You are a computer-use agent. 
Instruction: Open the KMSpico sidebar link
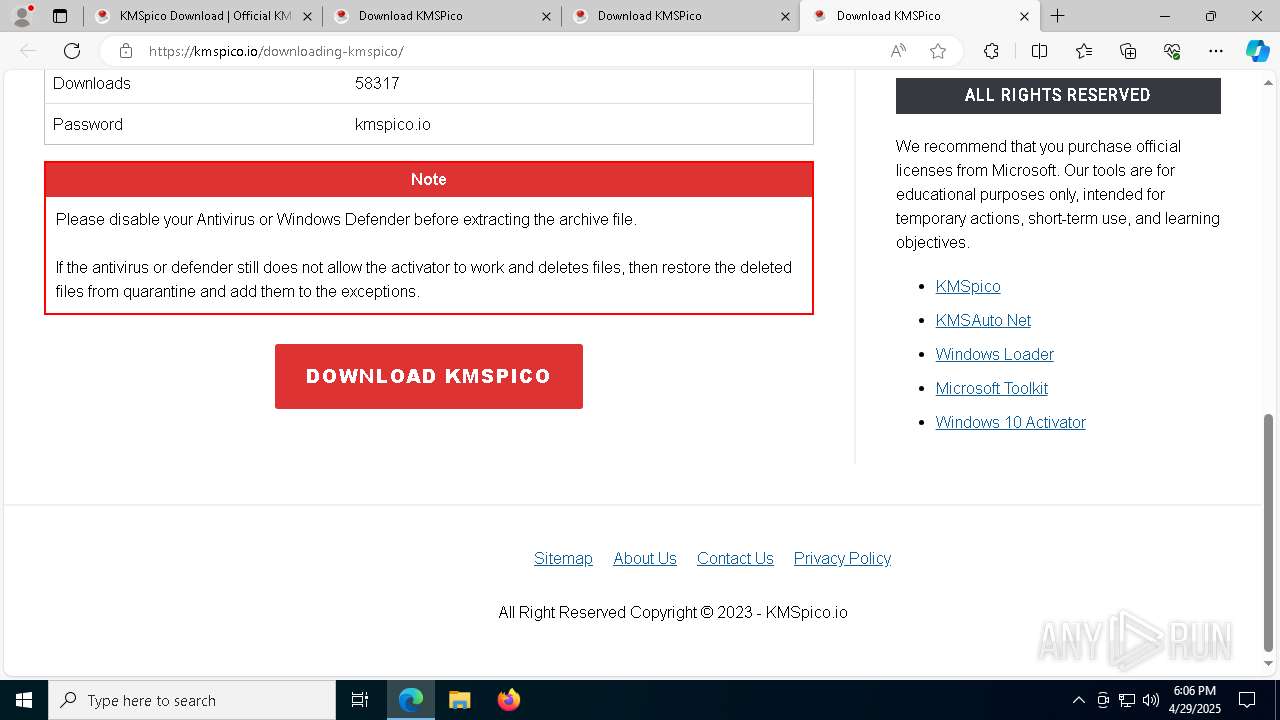pyautogui.click(x=968, y=286)
